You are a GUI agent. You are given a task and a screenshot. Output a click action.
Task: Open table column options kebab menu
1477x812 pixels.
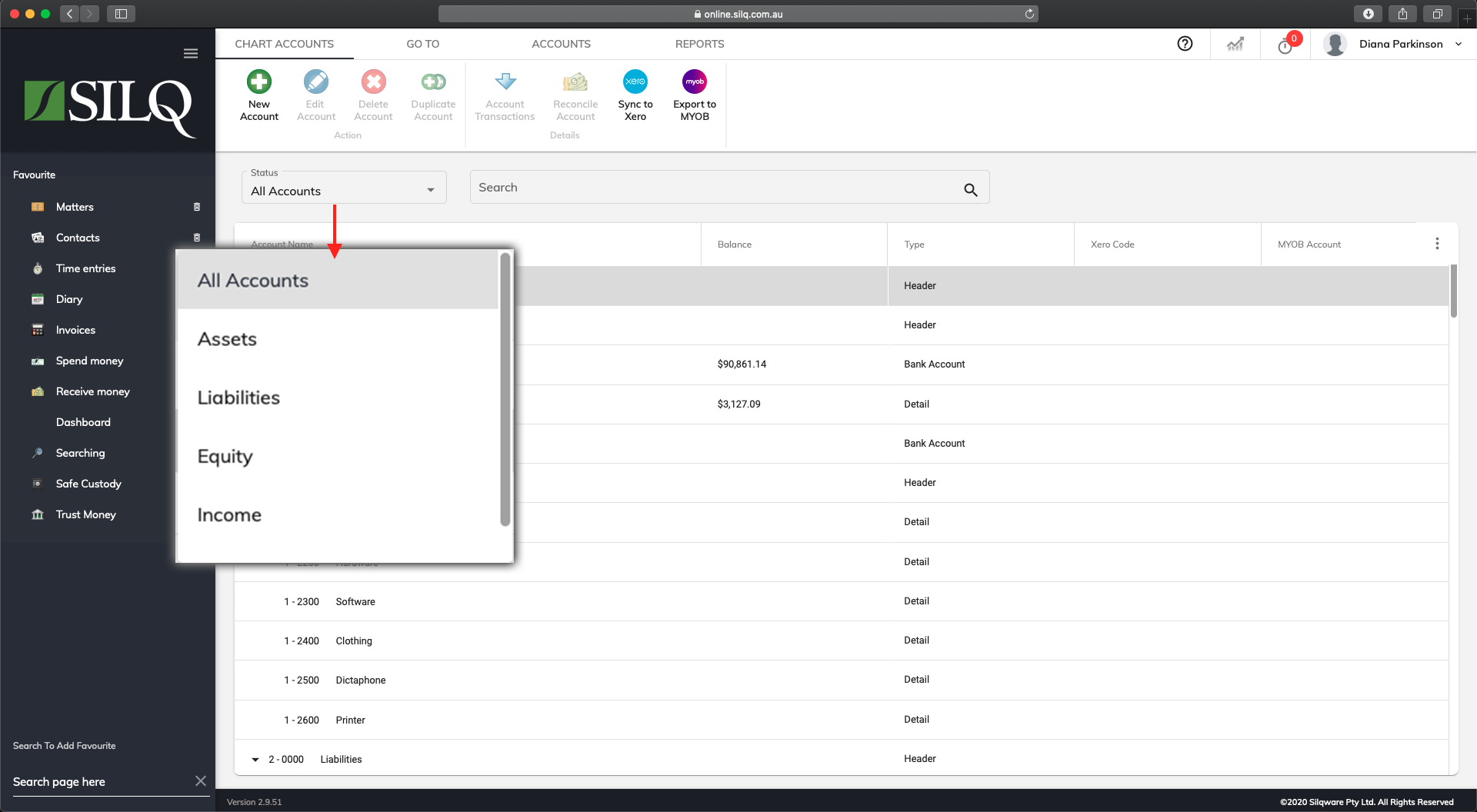pos(1437,244)
